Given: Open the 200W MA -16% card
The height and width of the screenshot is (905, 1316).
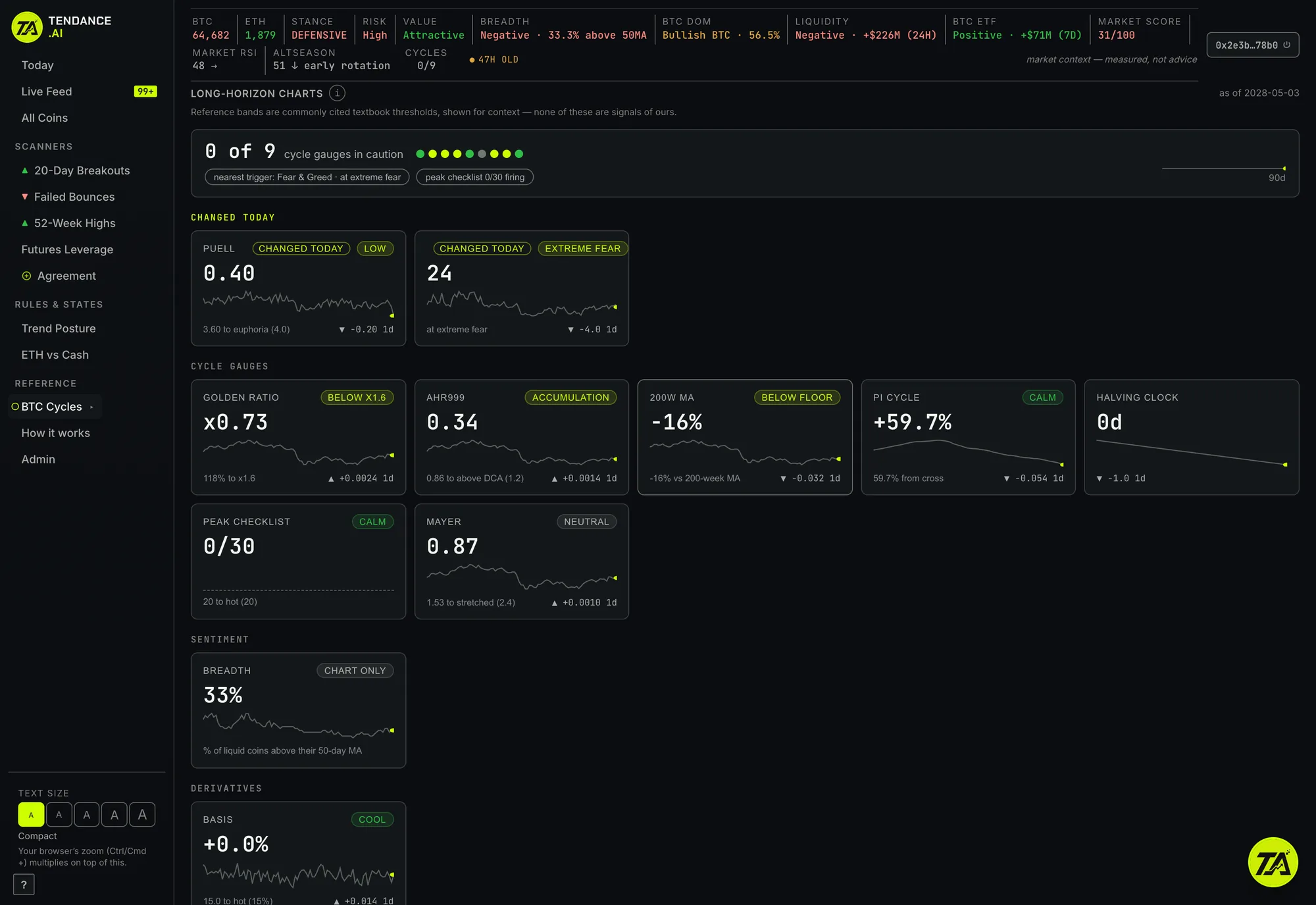Looking at the screenshot, I should (x=745, y=437).
